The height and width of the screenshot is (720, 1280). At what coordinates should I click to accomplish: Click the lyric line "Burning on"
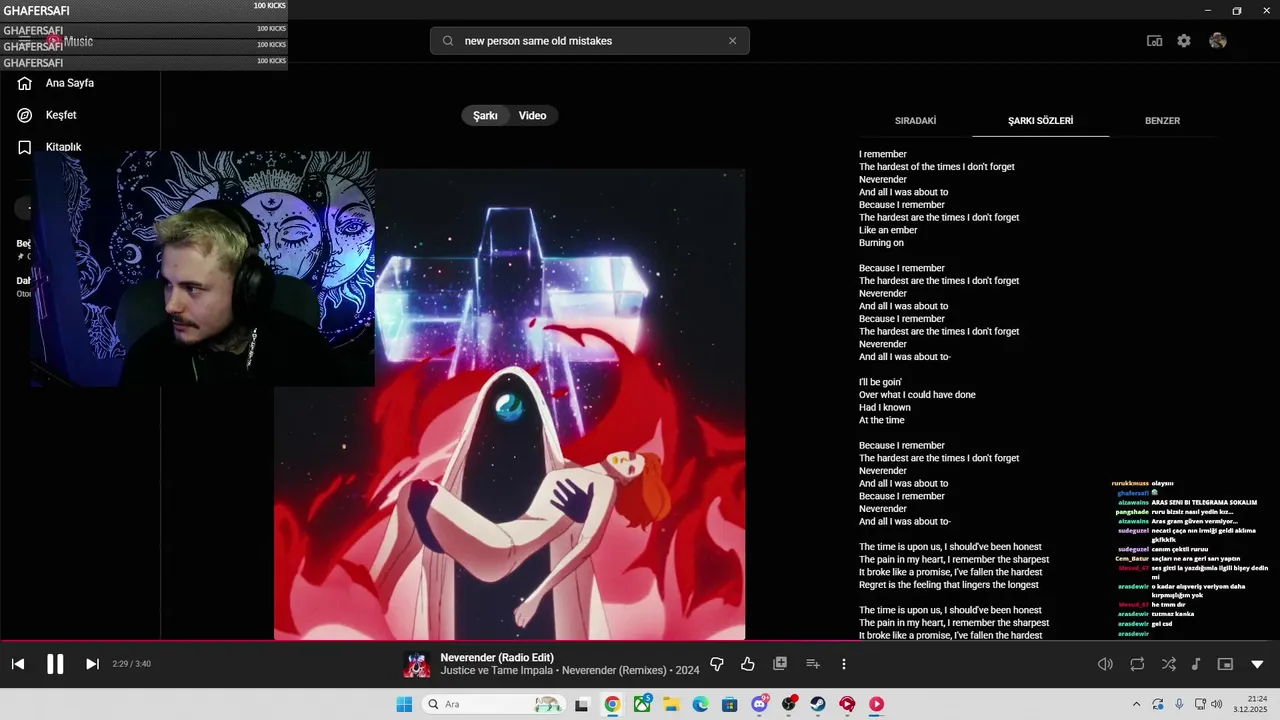click(881, 243)
